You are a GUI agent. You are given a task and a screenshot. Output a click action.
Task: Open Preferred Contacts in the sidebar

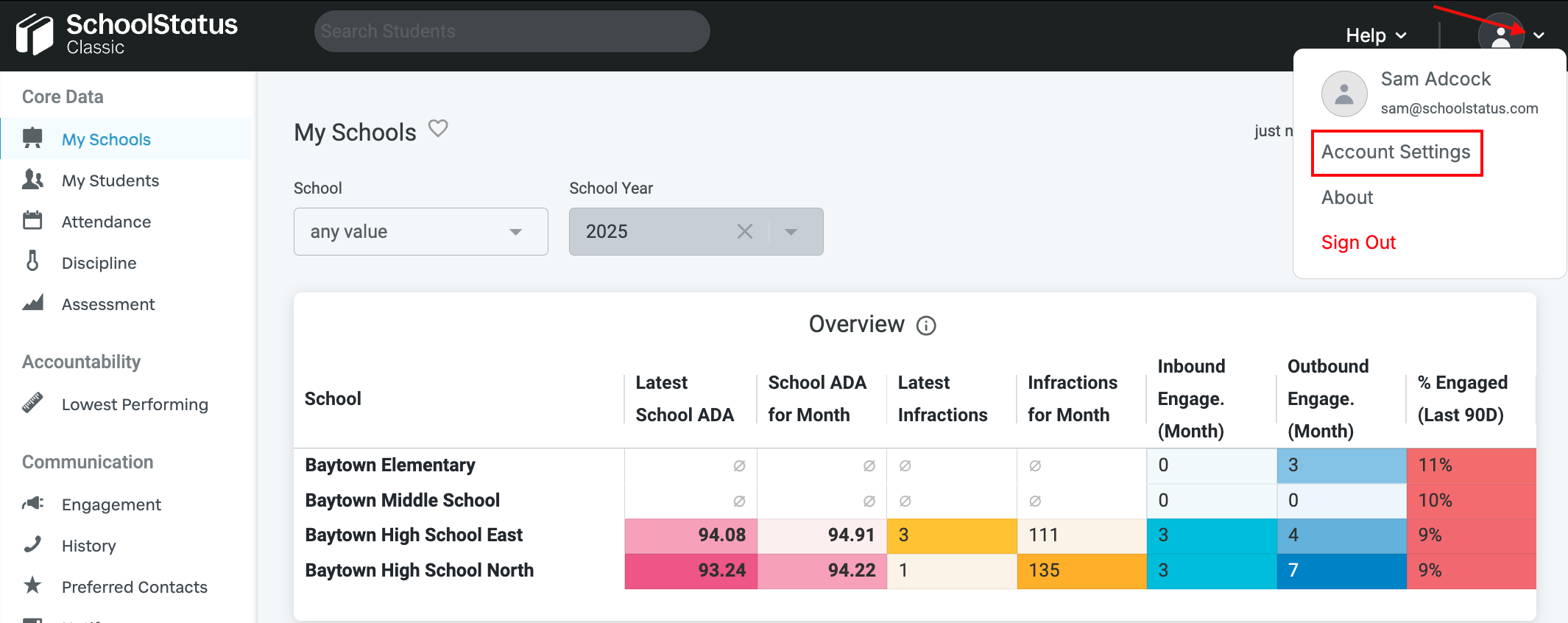(x=134, y=587)
